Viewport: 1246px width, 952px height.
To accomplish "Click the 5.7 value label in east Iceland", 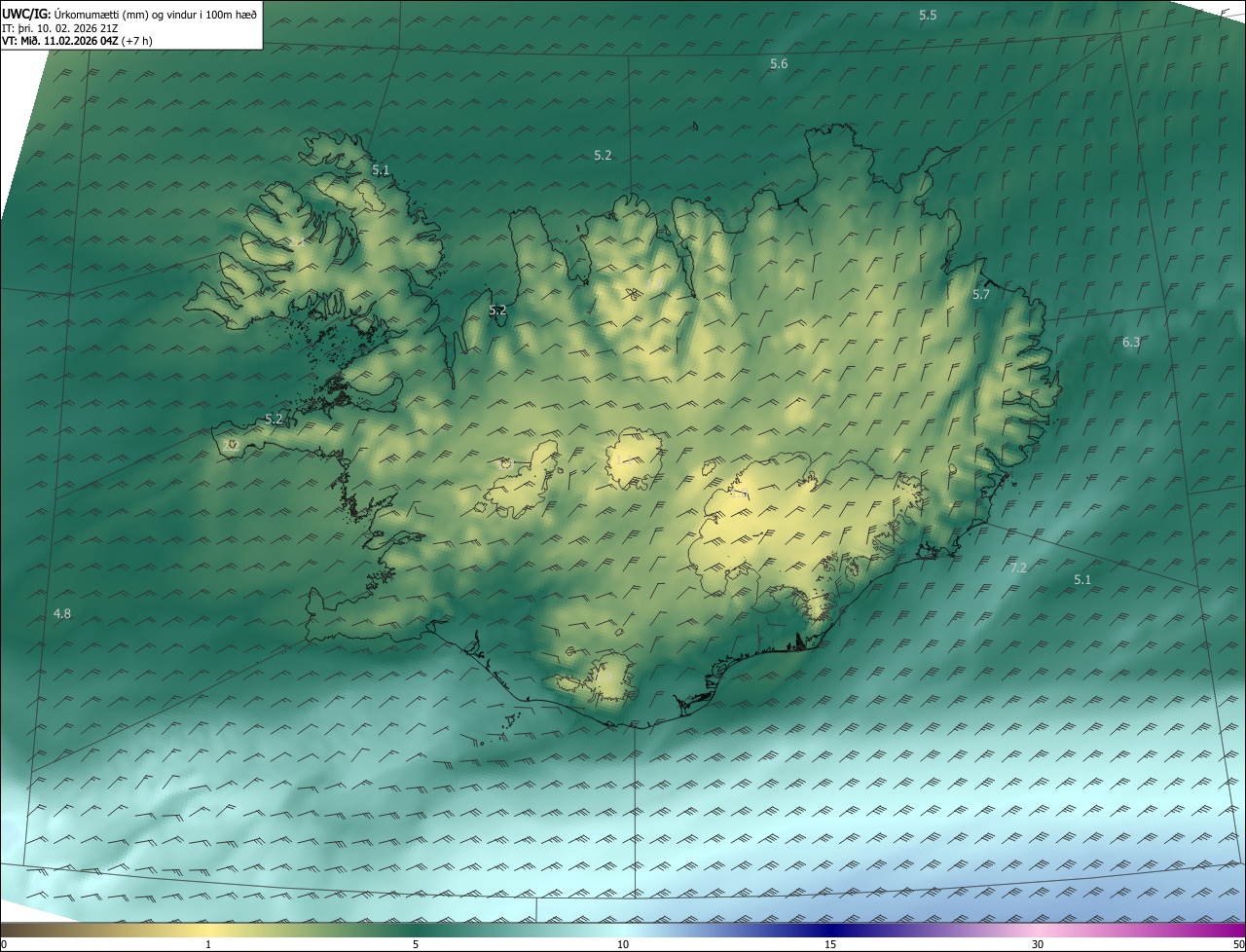I will click(980, 294).
